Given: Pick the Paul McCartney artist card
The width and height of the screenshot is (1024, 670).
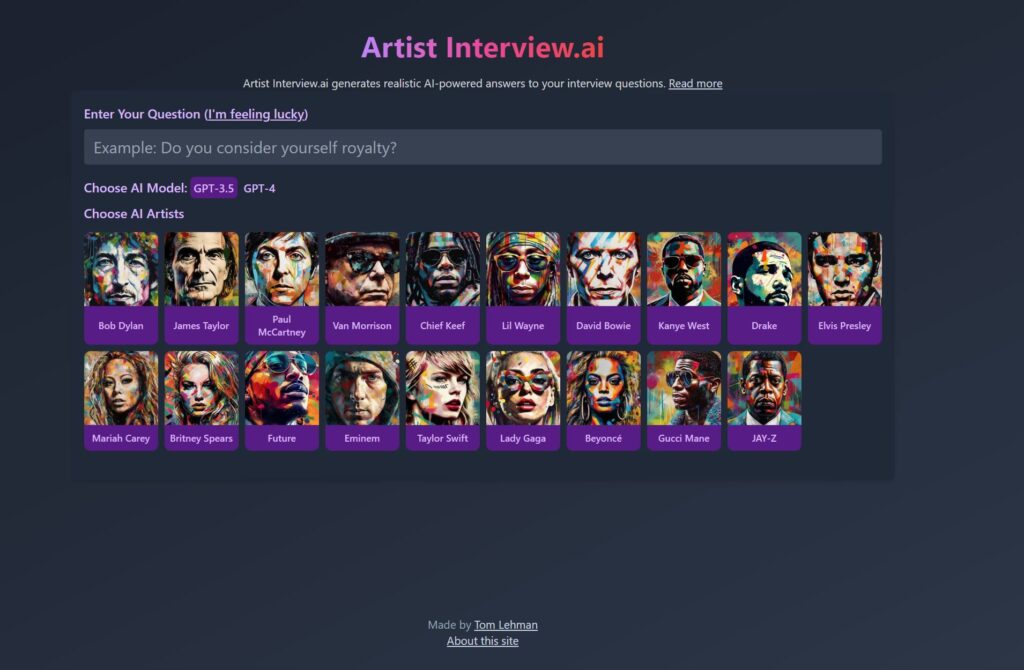Looking at the screenshot, I should [282, 288].
